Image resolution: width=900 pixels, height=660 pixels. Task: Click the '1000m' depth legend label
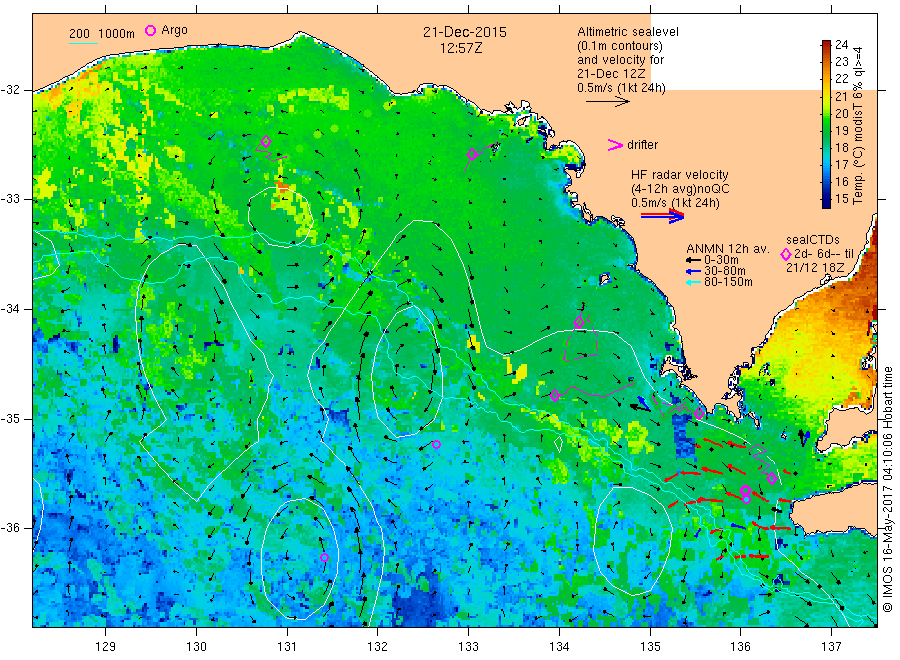(116, 34)
